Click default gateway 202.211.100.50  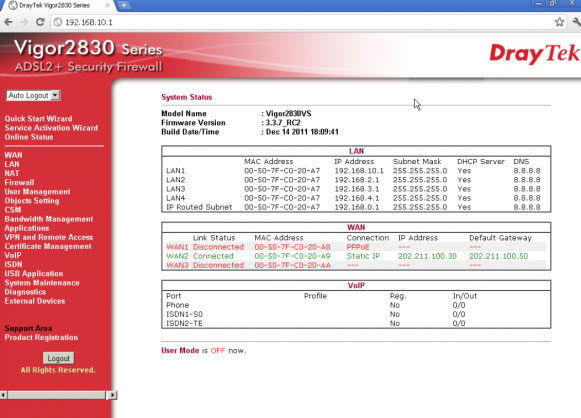[499, 256]
